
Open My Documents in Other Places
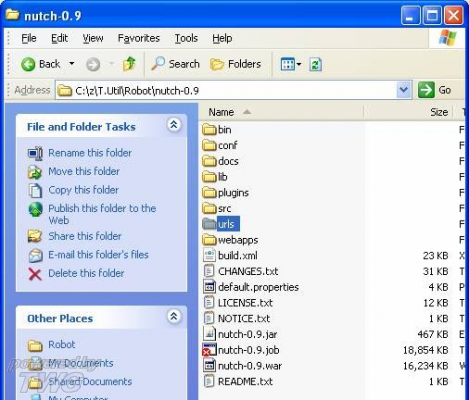(x=81, y=363)
